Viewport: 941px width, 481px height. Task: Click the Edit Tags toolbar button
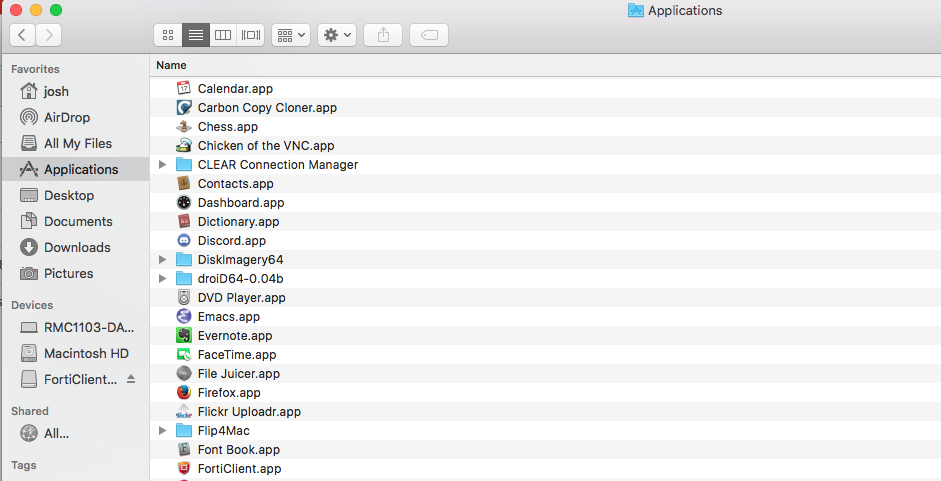pyautogui.click(x=429, y=35)
